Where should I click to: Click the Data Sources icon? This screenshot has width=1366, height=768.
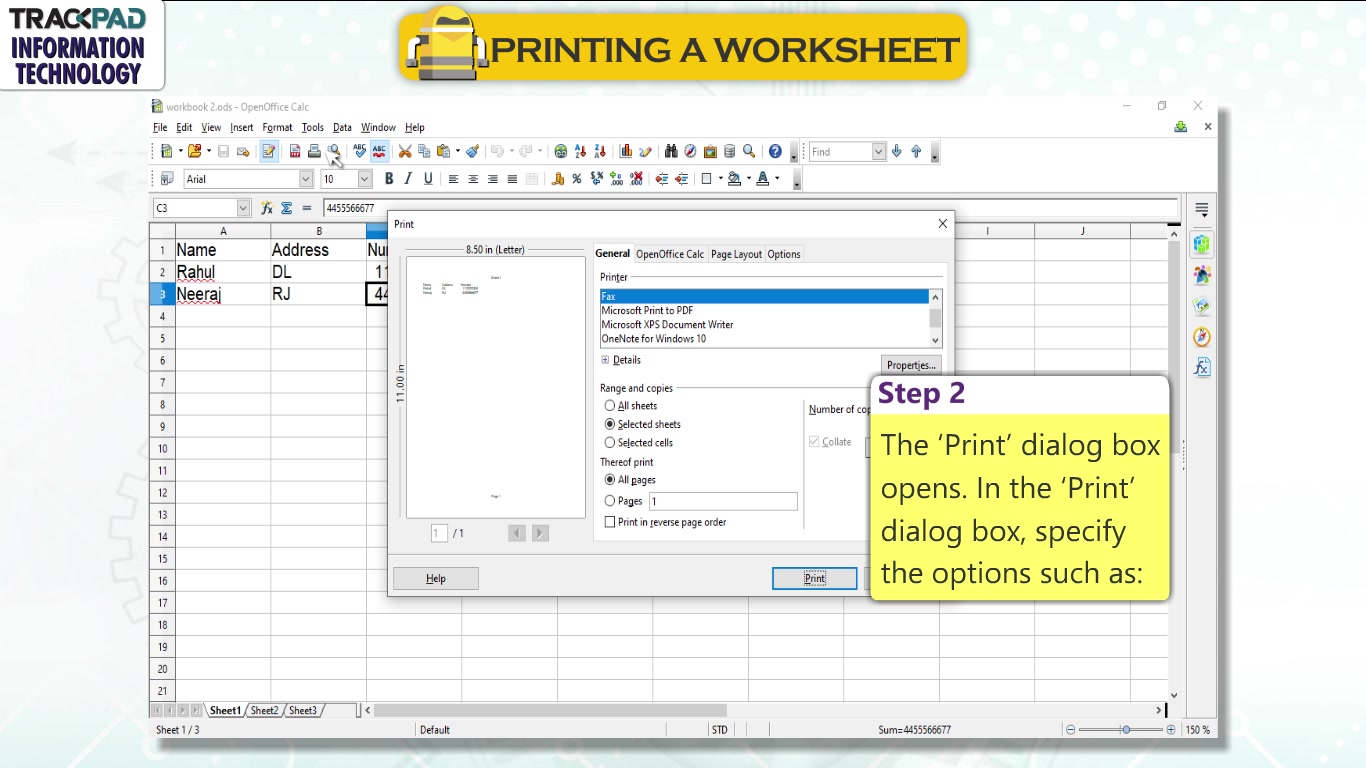[x=729, y=151]
